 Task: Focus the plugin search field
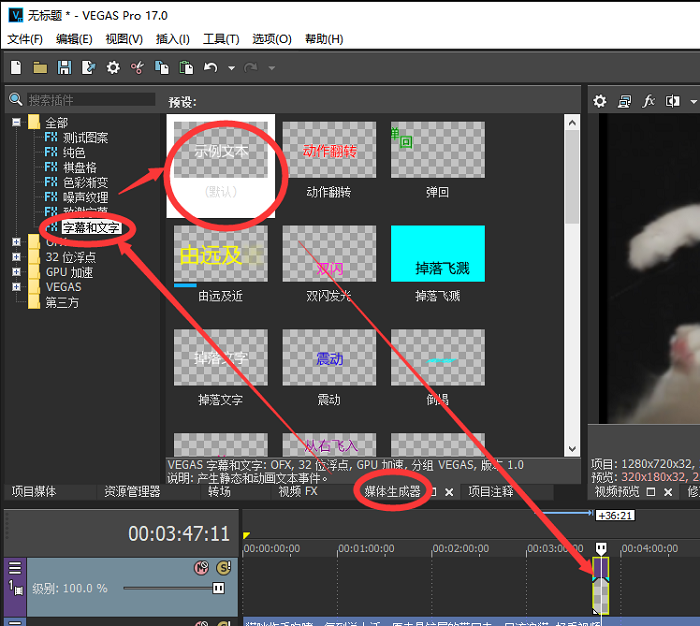tap(91, 100)
